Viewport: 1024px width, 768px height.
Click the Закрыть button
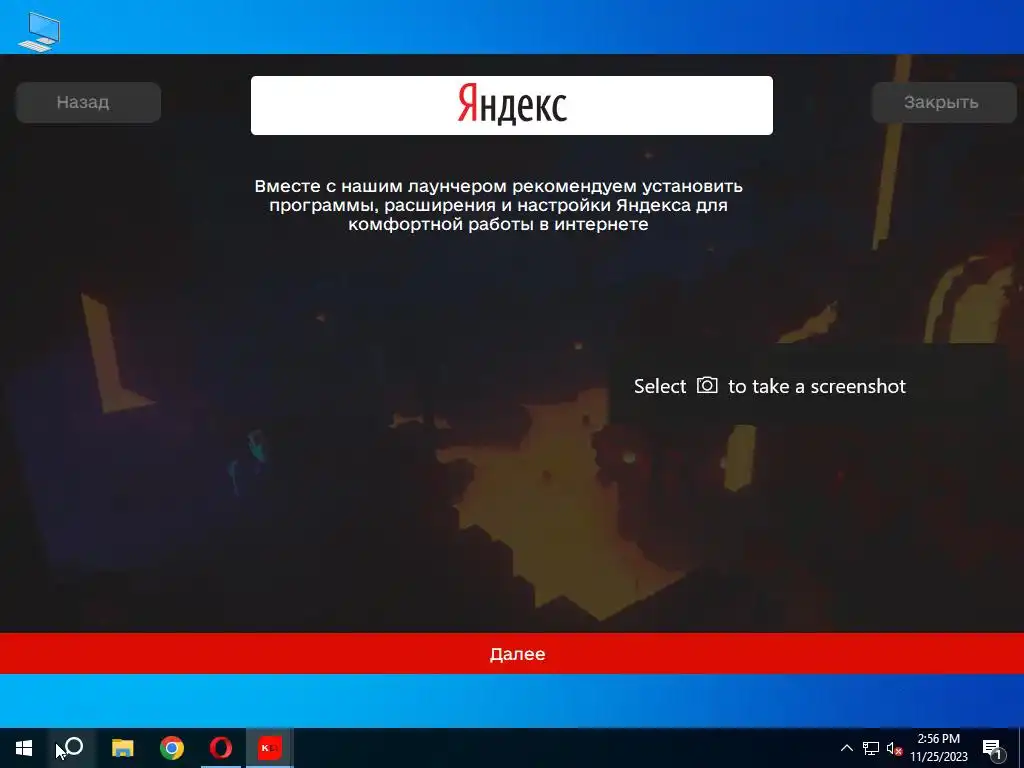pos(944,103)
